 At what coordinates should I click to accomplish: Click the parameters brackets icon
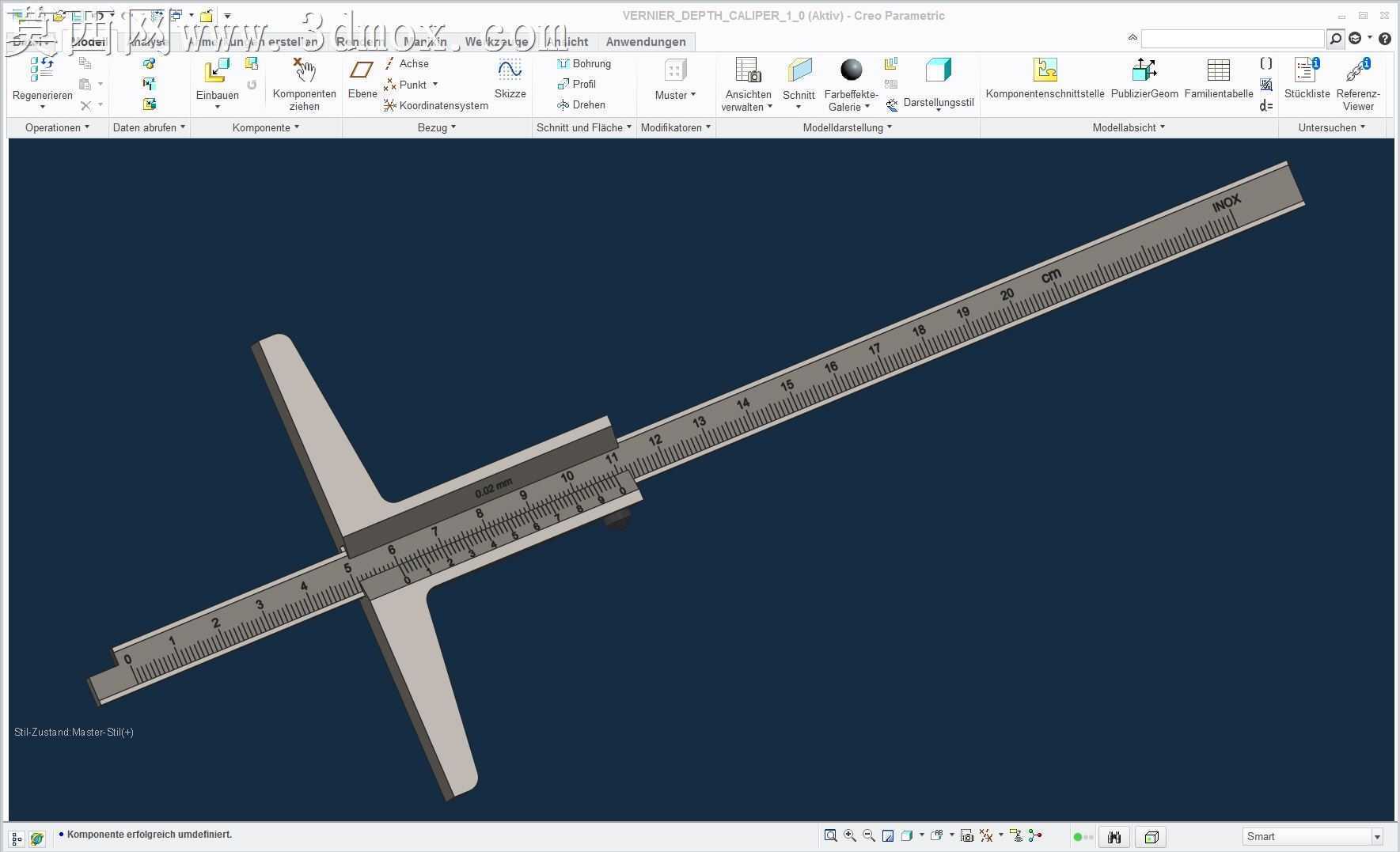[1266, 63]
